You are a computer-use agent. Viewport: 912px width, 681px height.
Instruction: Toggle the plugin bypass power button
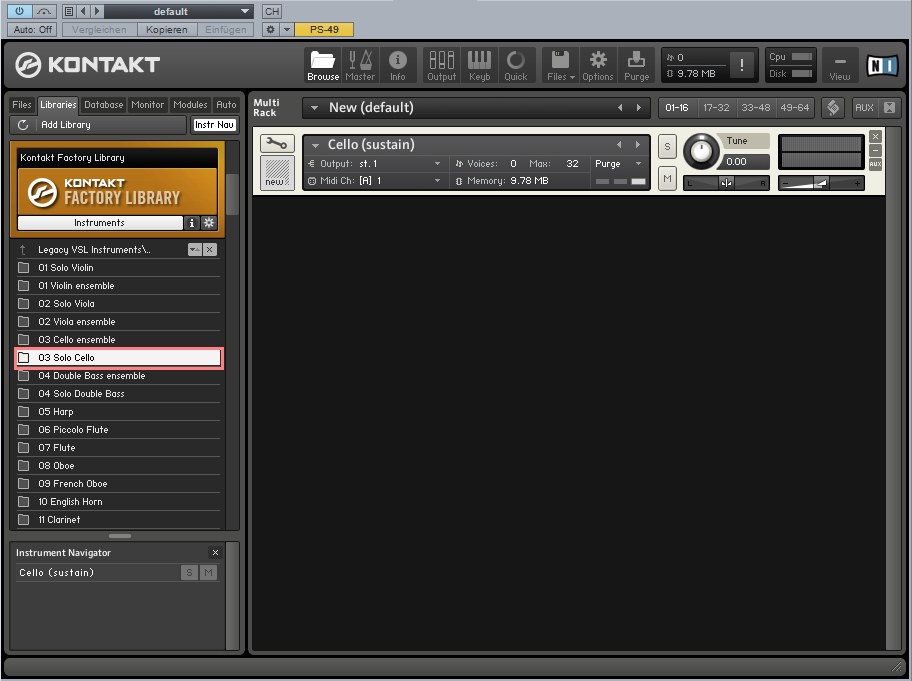pos(19,11)
